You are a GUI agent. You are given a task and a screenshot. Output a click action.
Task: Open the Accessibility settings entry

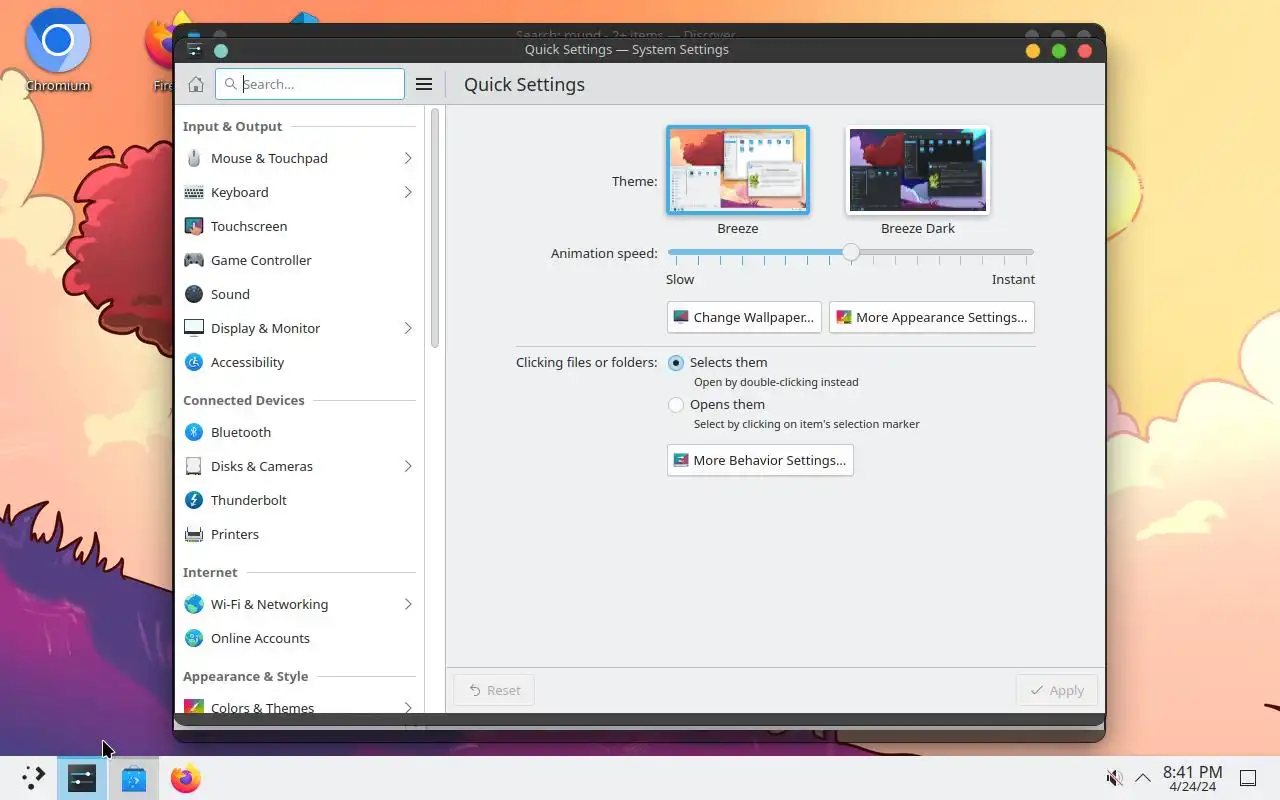point(299,362)
